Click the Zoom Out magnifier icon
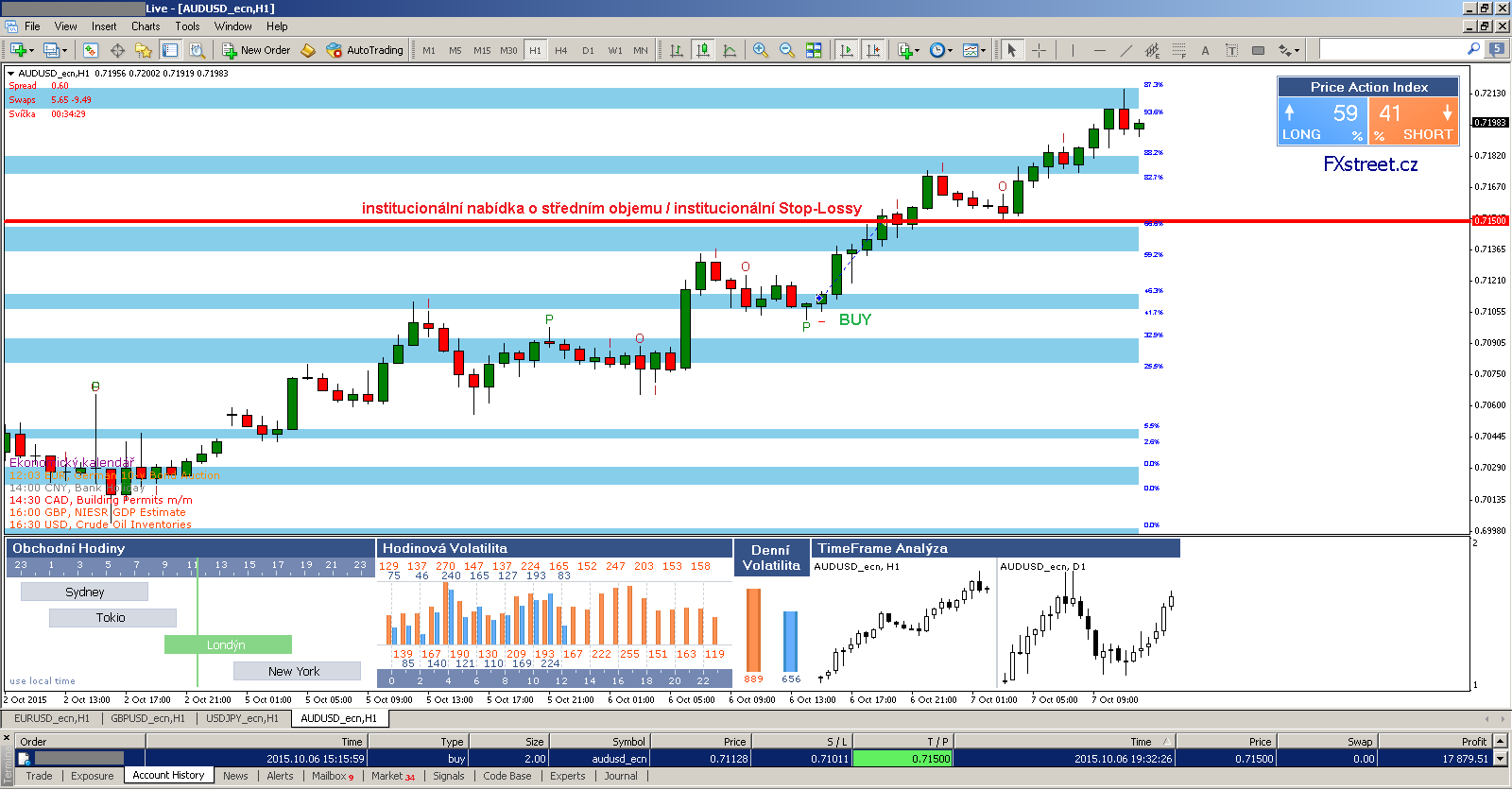The image size is (1512, 790). point(786,50)
